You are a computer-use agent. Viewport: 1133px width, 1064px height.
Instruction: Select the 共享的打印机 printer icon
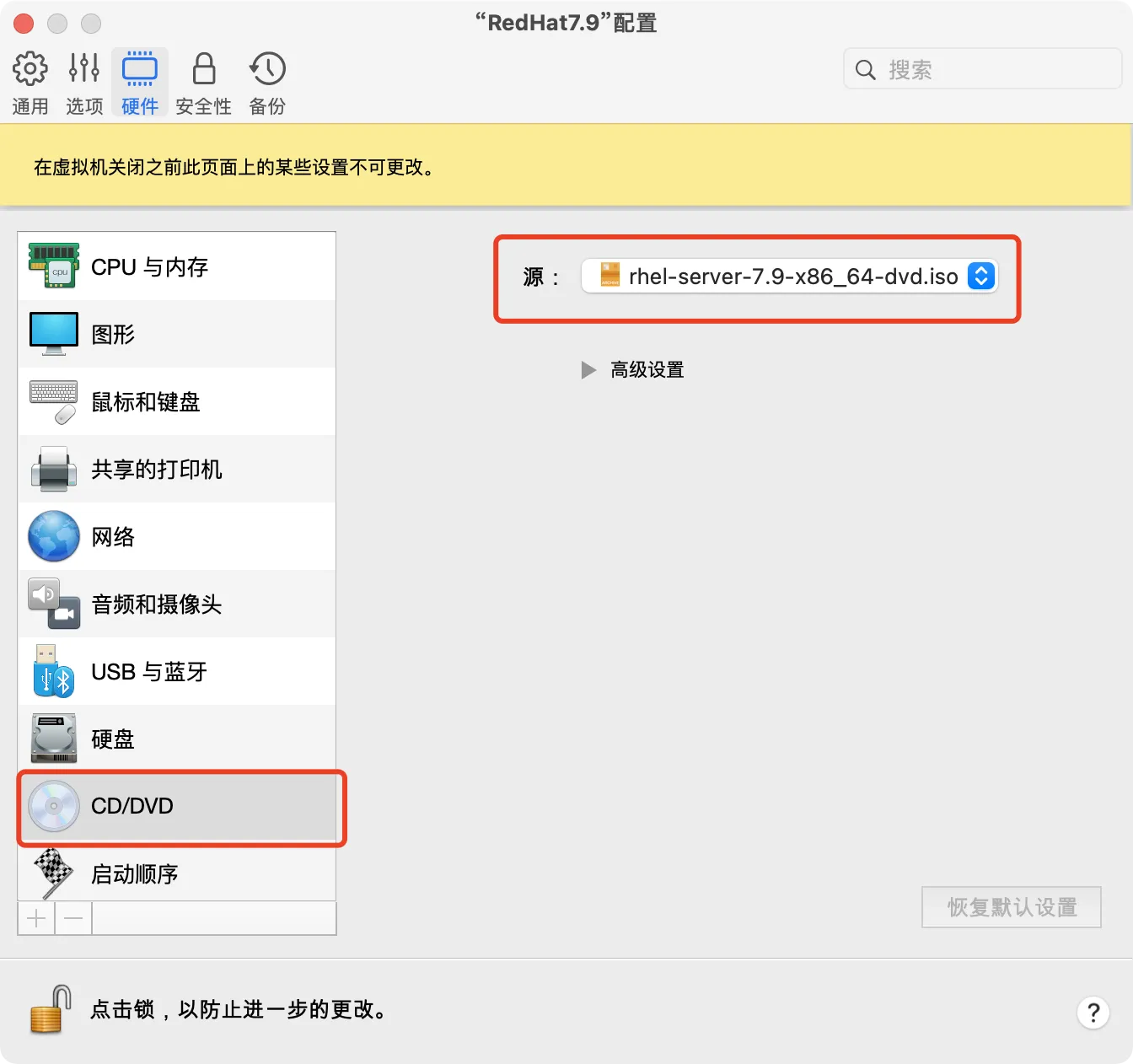(x=53, y=469)
